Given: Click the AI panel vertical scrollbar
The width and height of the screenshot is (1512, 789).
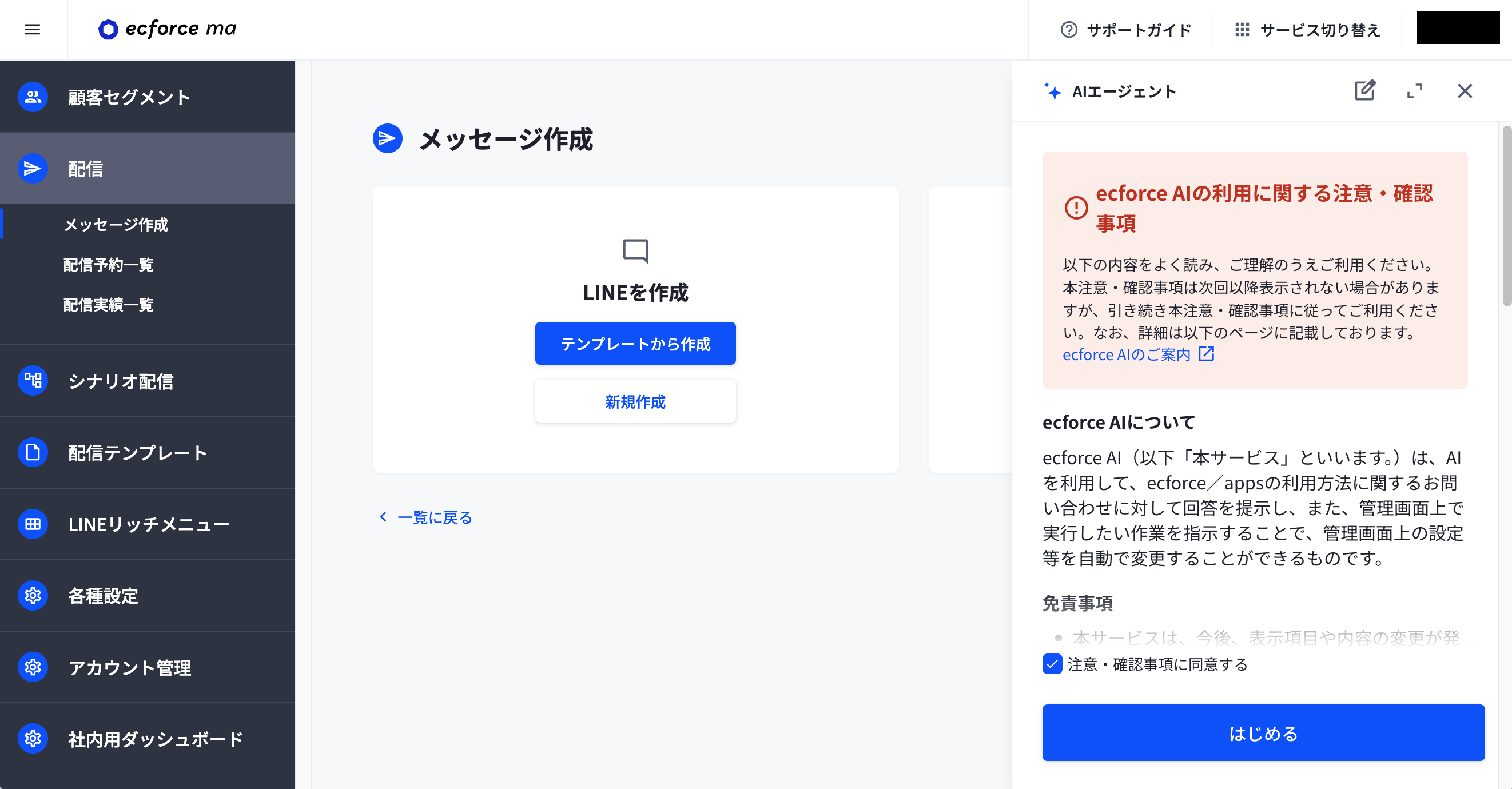Looking at the screenshot, I should coord(1506,217).
